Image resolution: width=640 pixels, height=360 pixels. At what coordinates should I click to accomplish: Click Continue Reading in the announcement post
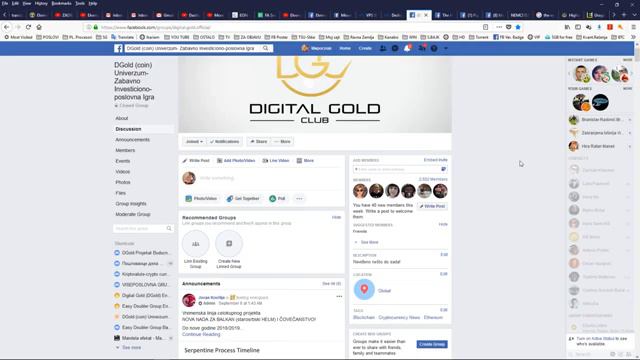coord(201,334)
